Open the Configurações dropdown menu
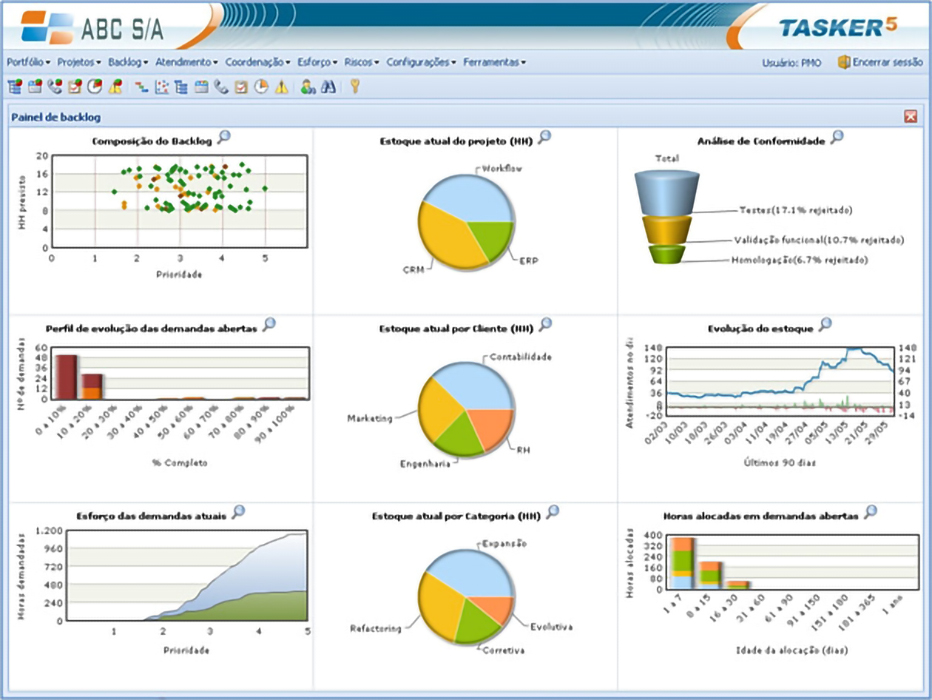The height and width of the screenshot is (700, 932). tap(421, 62)
